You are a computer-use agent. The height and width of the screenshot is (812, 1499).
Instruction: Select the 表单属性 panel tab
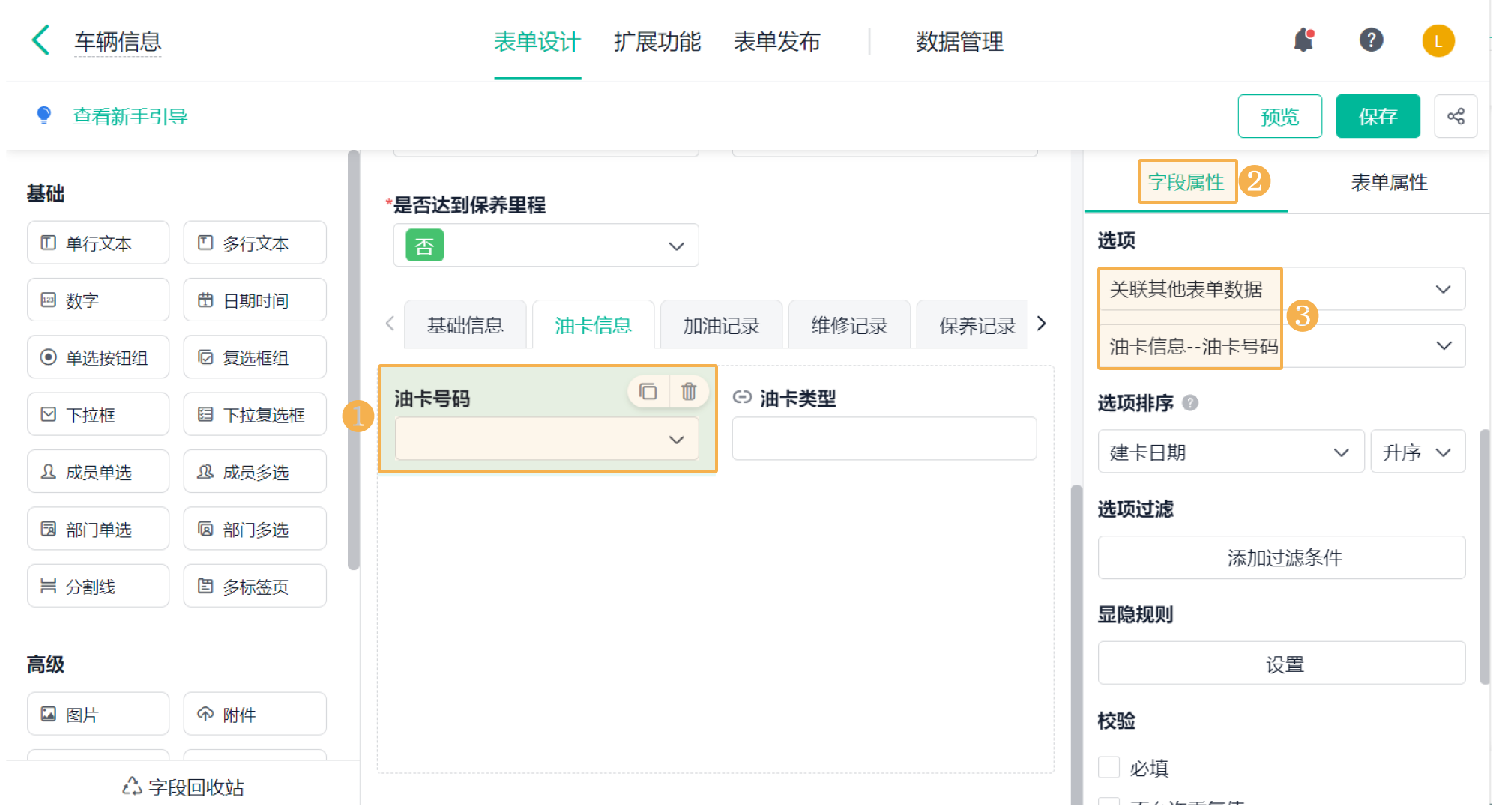[x=1389, y=182]
